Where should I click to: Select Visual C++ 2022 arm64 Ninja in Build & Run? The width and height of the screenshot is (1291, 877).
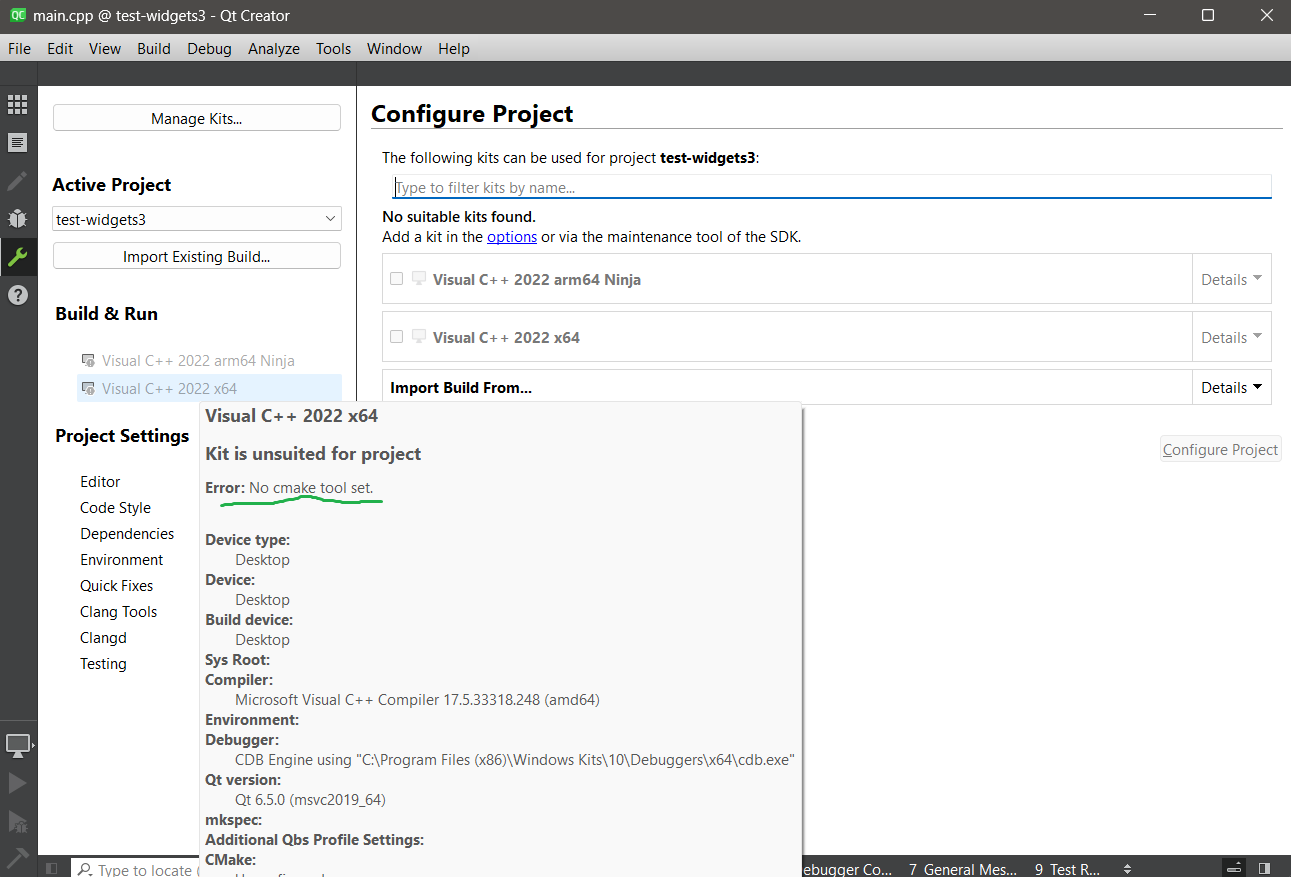(x=198, y=361)
